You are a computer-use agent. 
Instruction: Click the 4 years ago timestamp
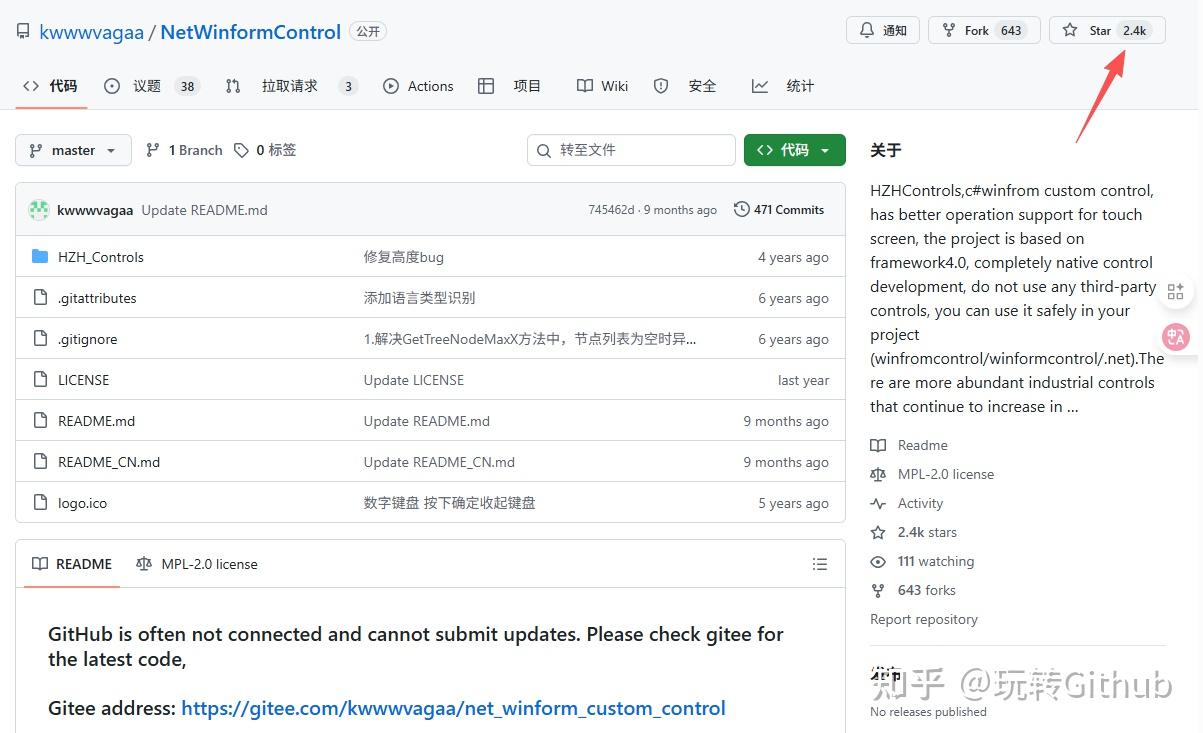coord(793,257)
